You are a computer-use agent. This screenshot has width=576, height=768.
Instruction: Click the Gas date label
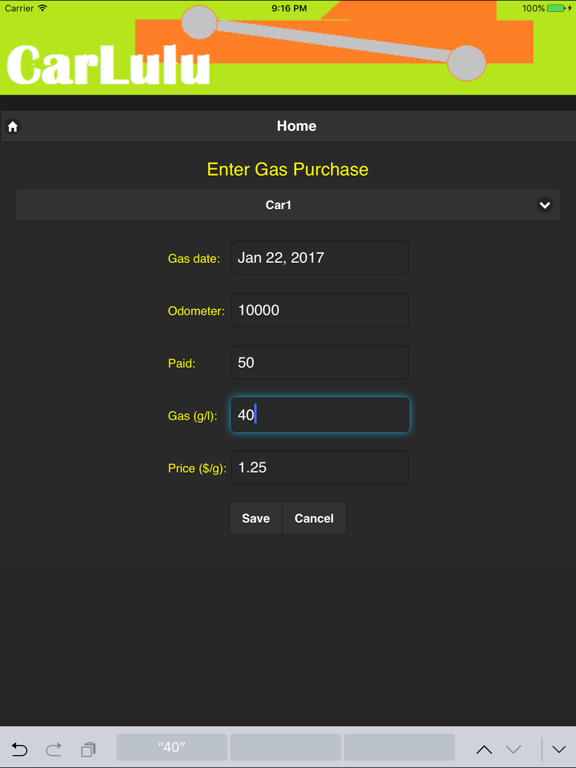click(x=194, y=259)
